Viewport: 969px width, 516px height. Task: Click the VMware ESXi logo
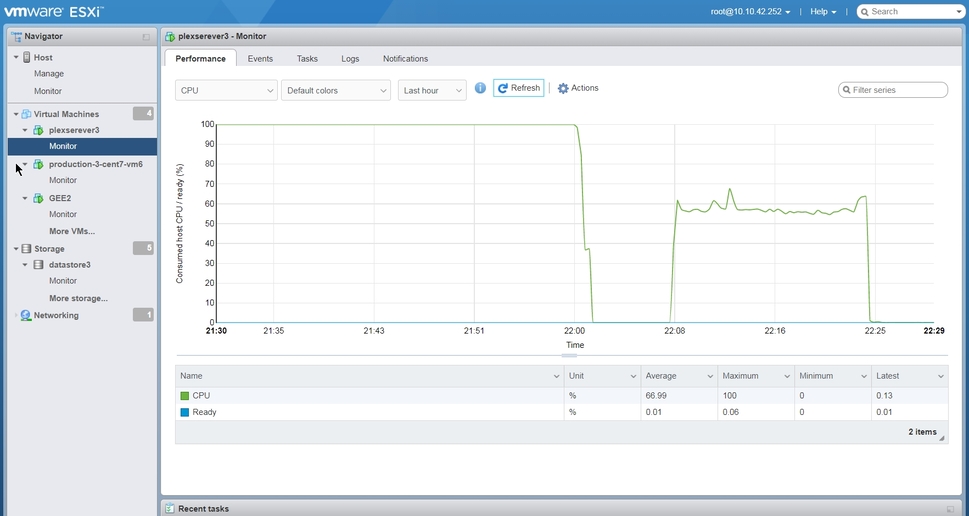coord(54,11)
